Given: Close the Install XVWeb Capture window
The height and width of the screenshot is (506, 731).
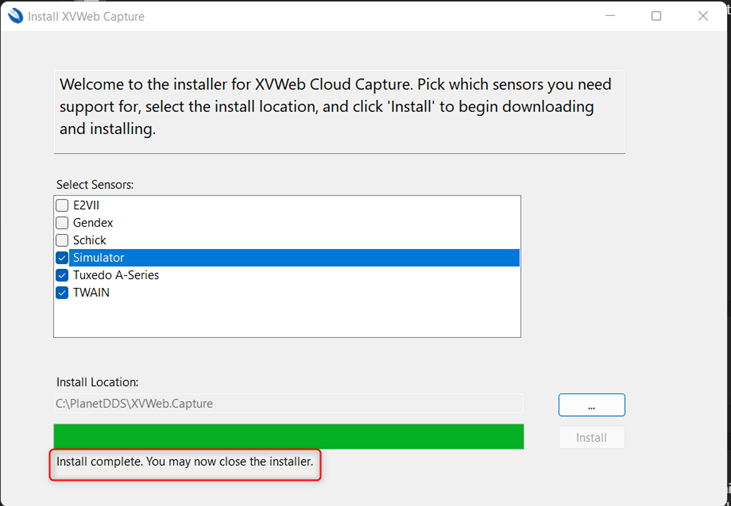Looking at the screenshot, I should tap(703, 16).
